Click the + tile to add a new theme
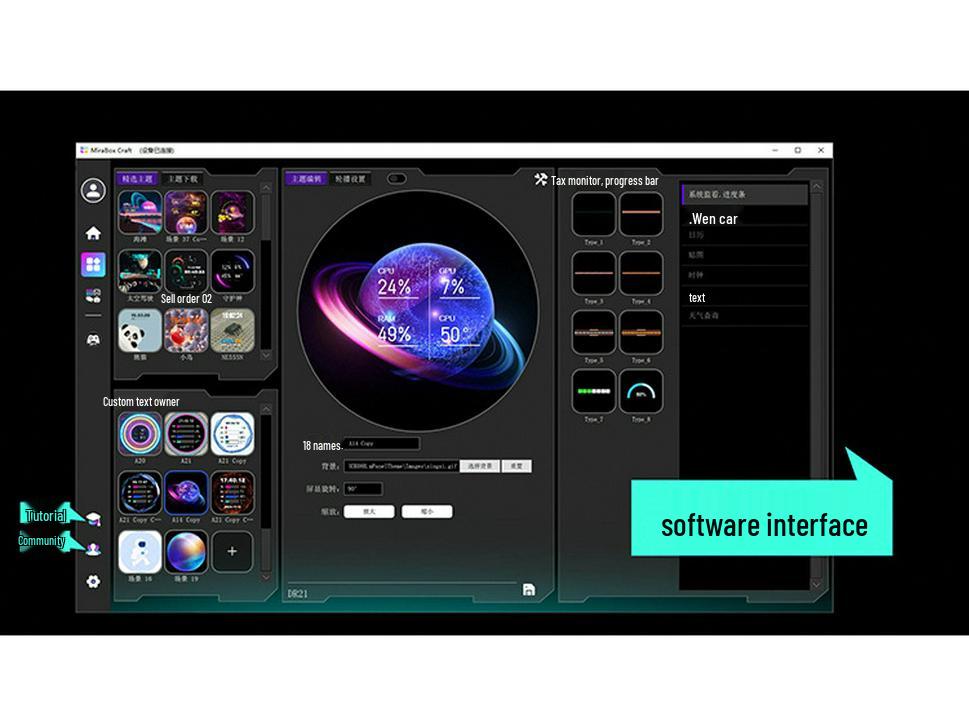The image size is (969, 727). [x=231, y=553]
